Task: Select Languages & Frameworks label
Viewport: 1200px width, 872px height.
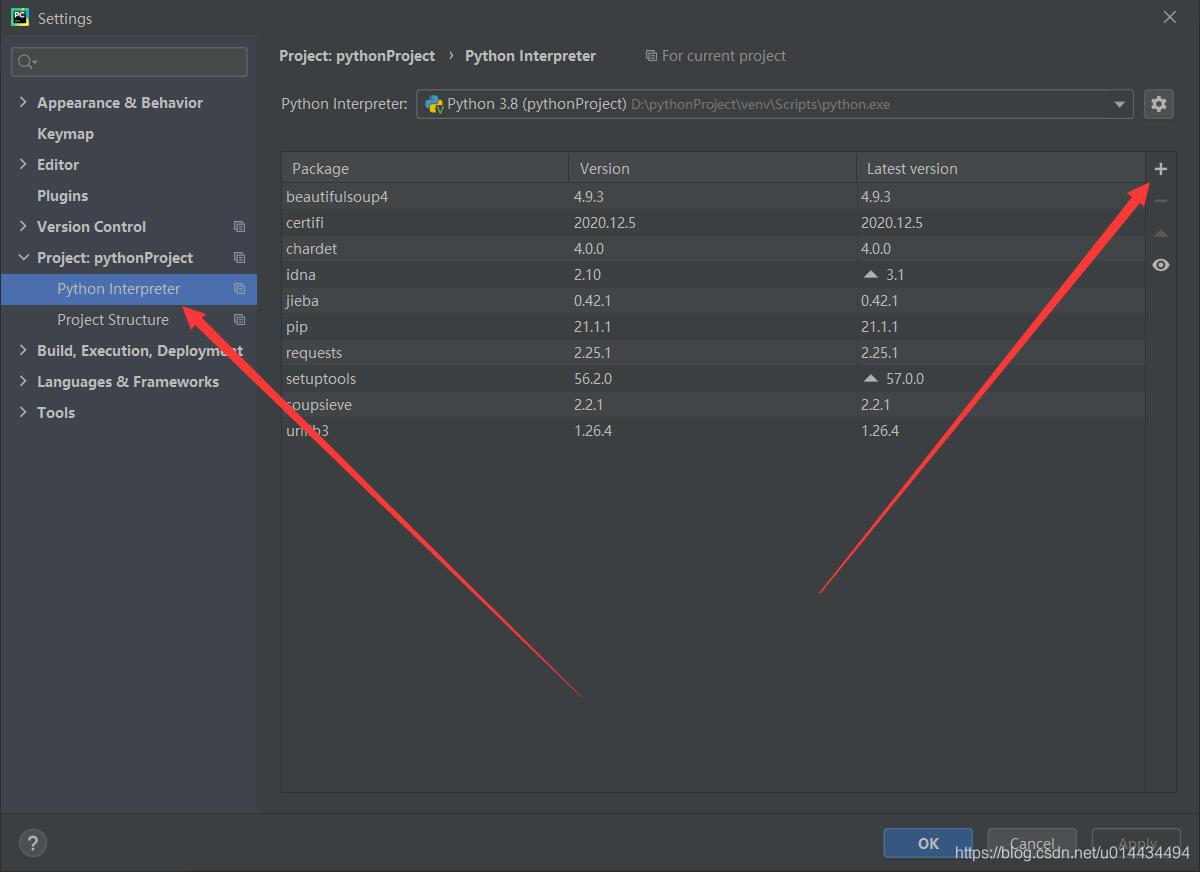Action: [x=128, y=382]
